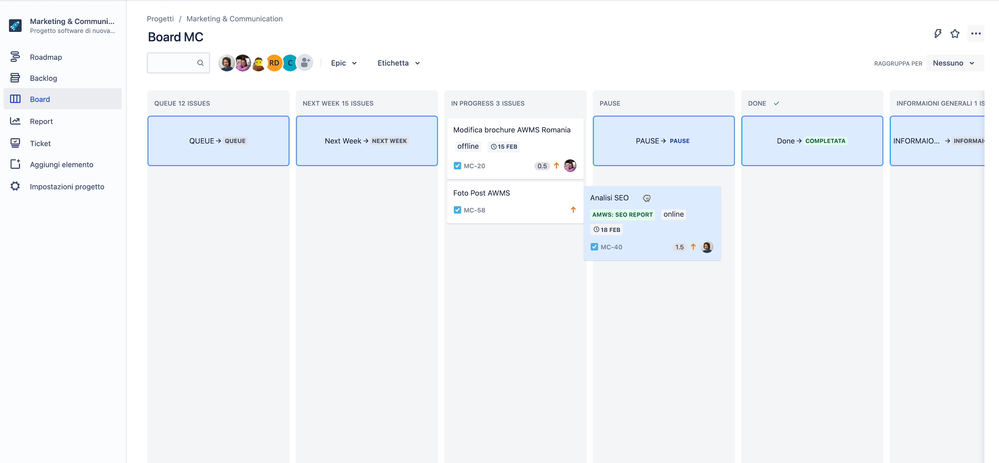Expand the Etichetta filter dropdown
999x463 pixels.
tap(399, 63)
